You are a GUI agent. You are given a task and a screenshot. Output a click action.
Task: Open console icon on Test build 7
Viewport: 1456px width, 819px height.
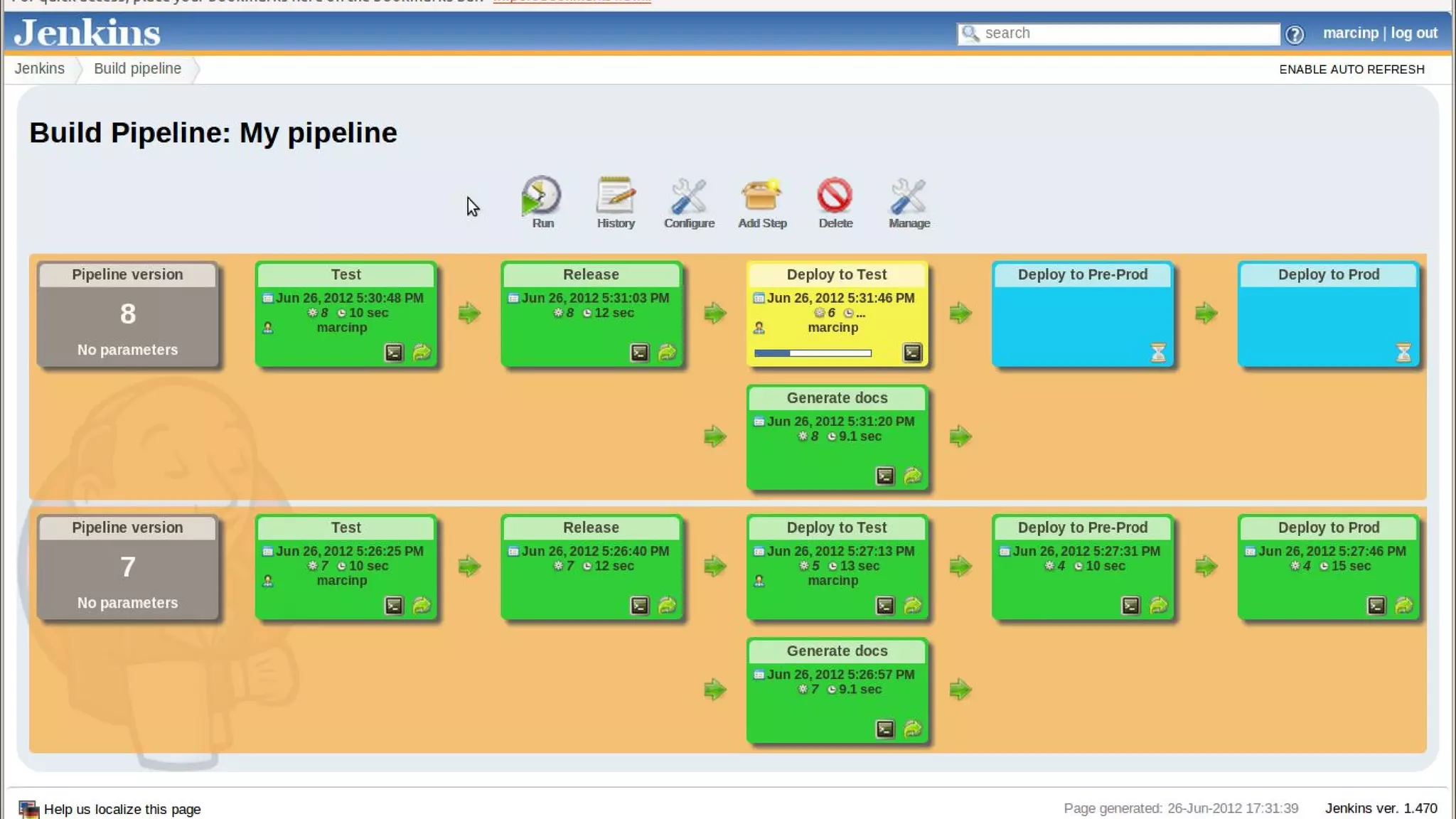click(394, 606)
